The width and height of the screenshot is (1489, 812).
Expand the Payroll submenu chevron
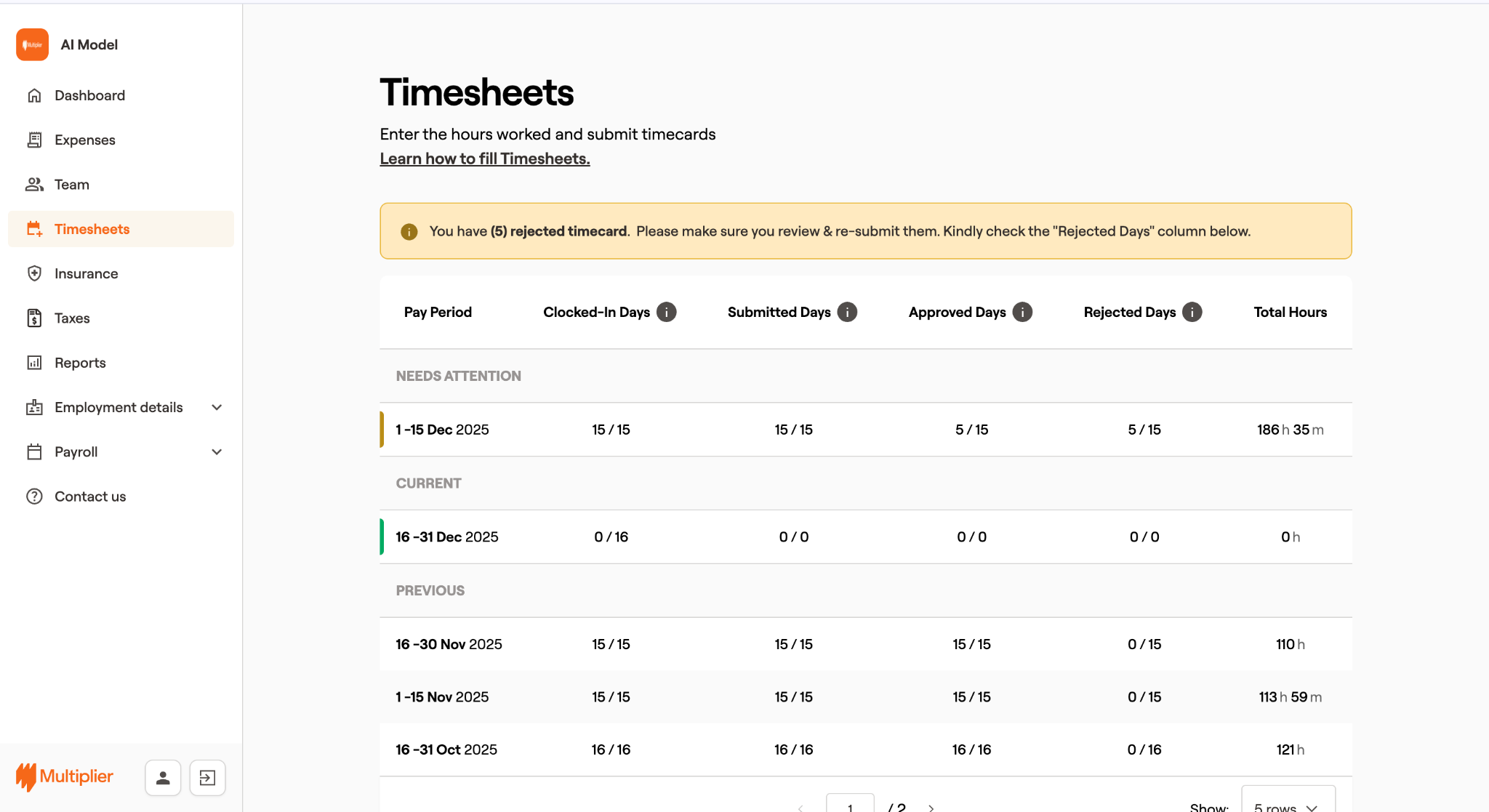point(216,452)
